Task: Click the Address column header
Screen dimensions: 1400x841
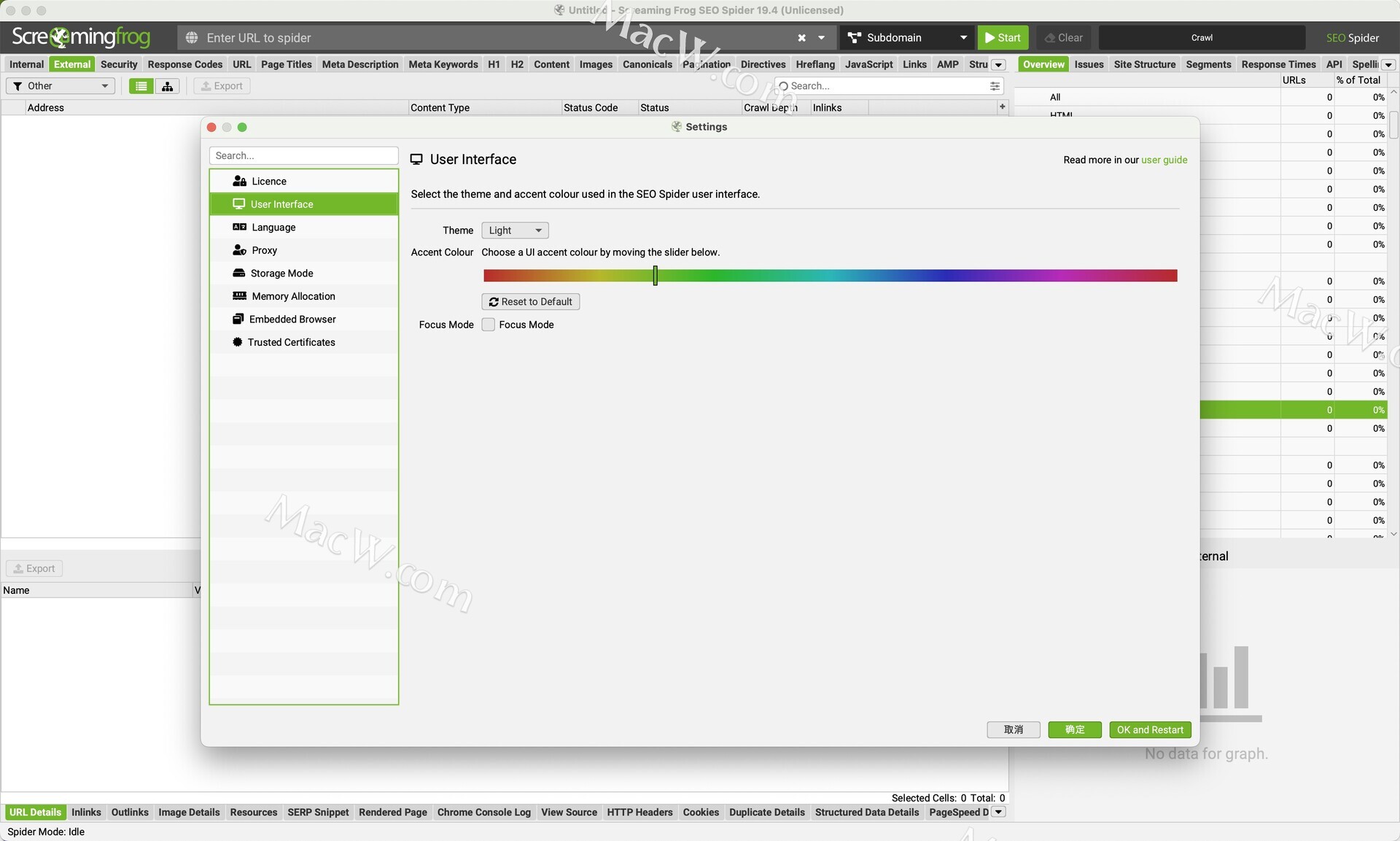Action: [217, 107]
